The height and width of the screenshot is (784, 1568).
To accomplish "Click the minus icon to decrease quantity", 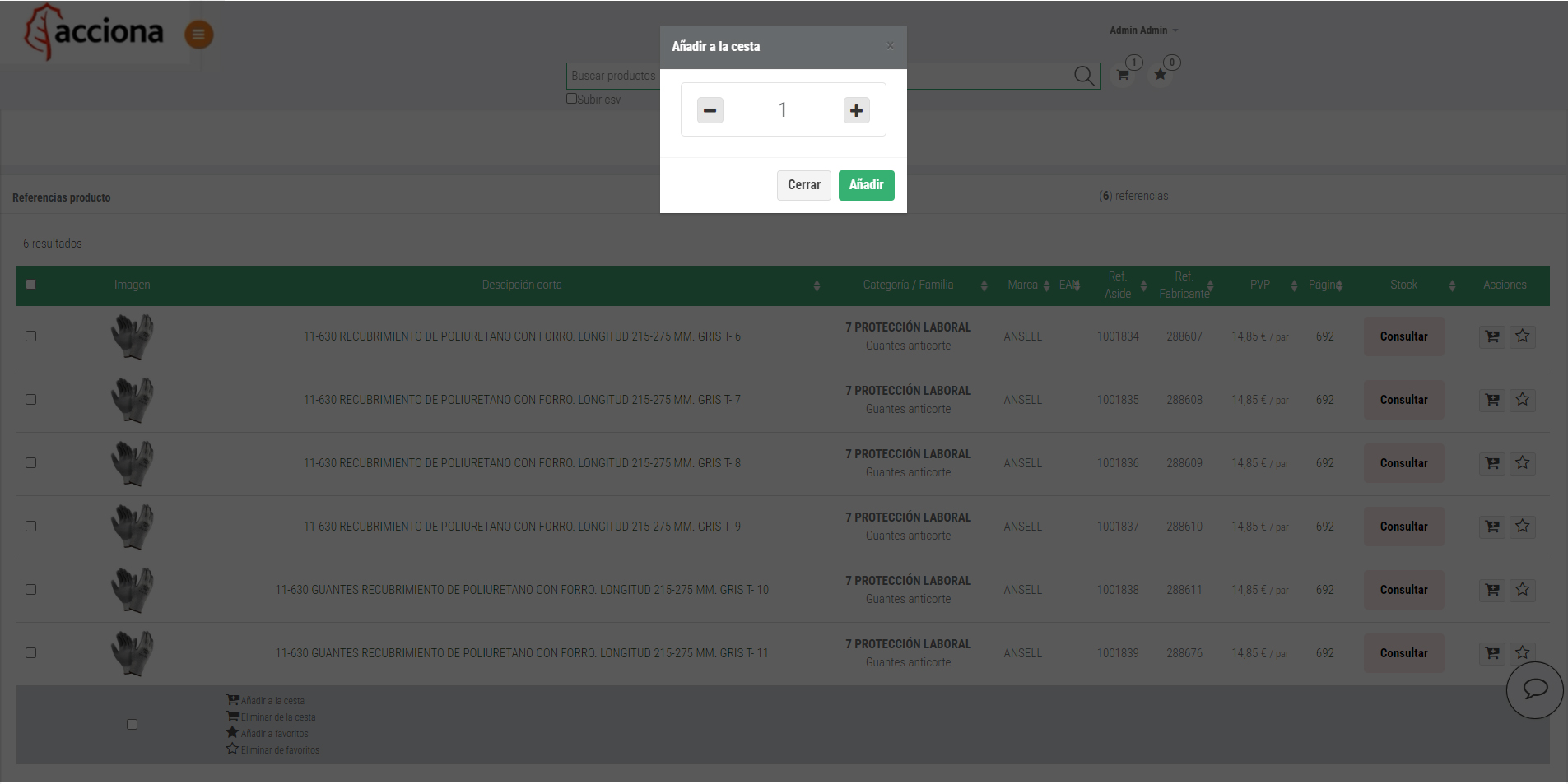I will coord(710,110).
